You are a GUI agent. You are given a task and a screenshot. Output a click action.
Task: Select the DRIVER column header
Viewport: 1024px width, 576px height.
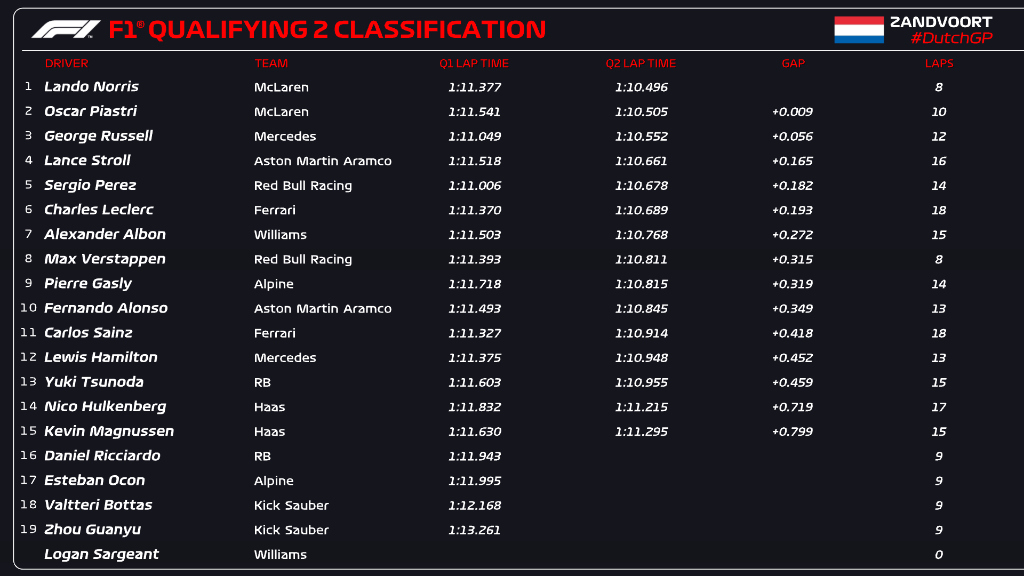pos(66,63)
